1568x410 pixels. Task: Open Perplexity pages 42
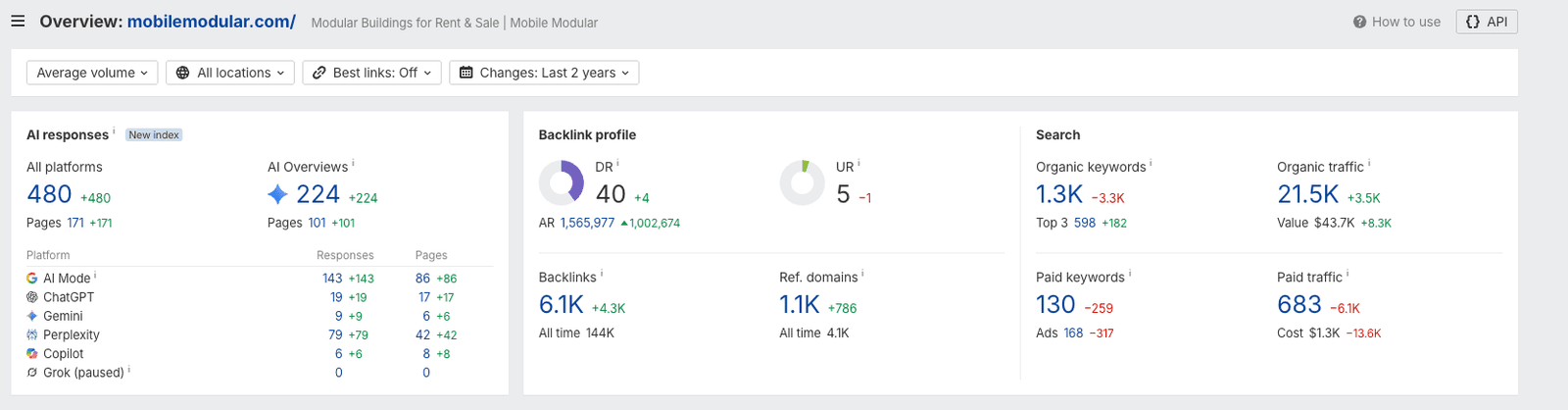pos(422,334)
